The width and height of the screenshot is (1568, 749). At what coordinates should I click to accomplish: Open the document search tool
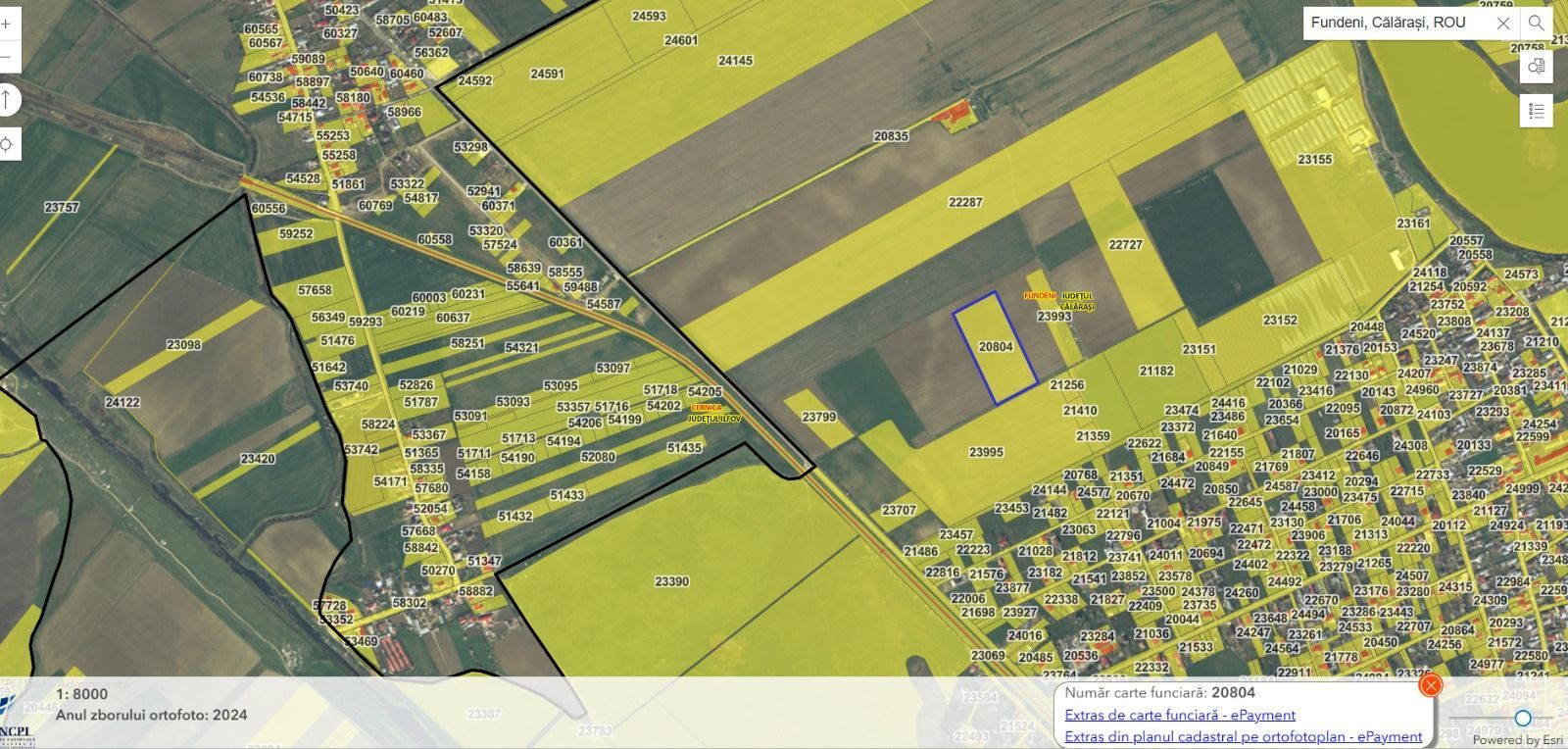[x=1536, y=67]
